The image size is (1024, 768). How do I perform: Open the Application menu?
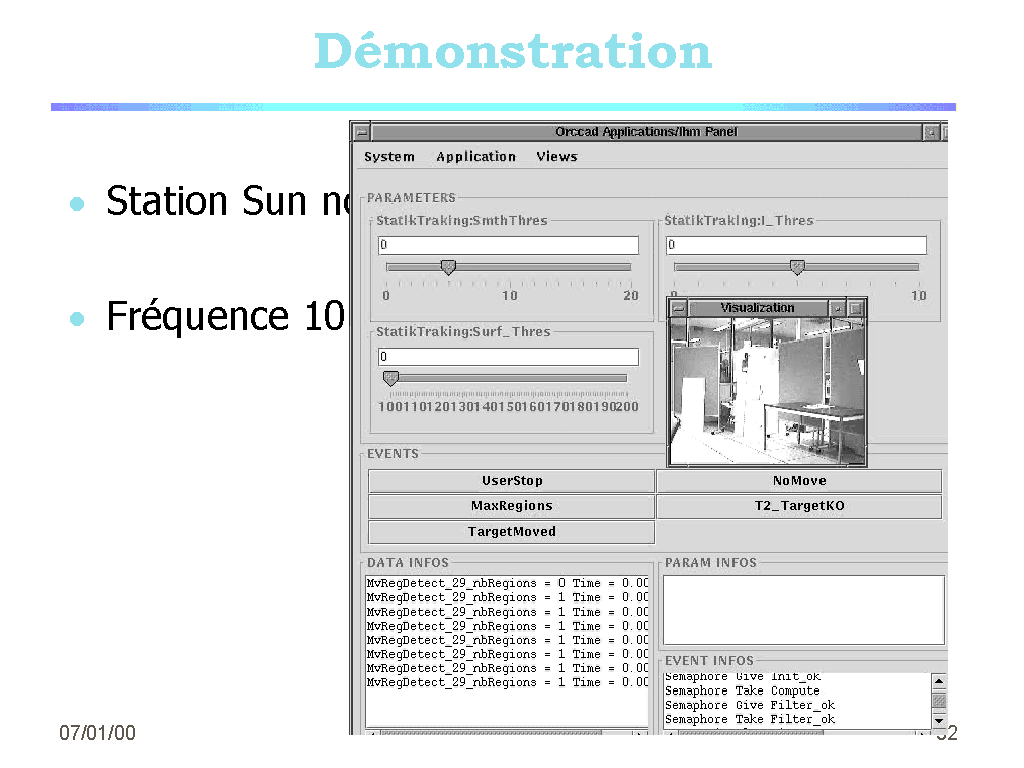[x=476, y=157]
